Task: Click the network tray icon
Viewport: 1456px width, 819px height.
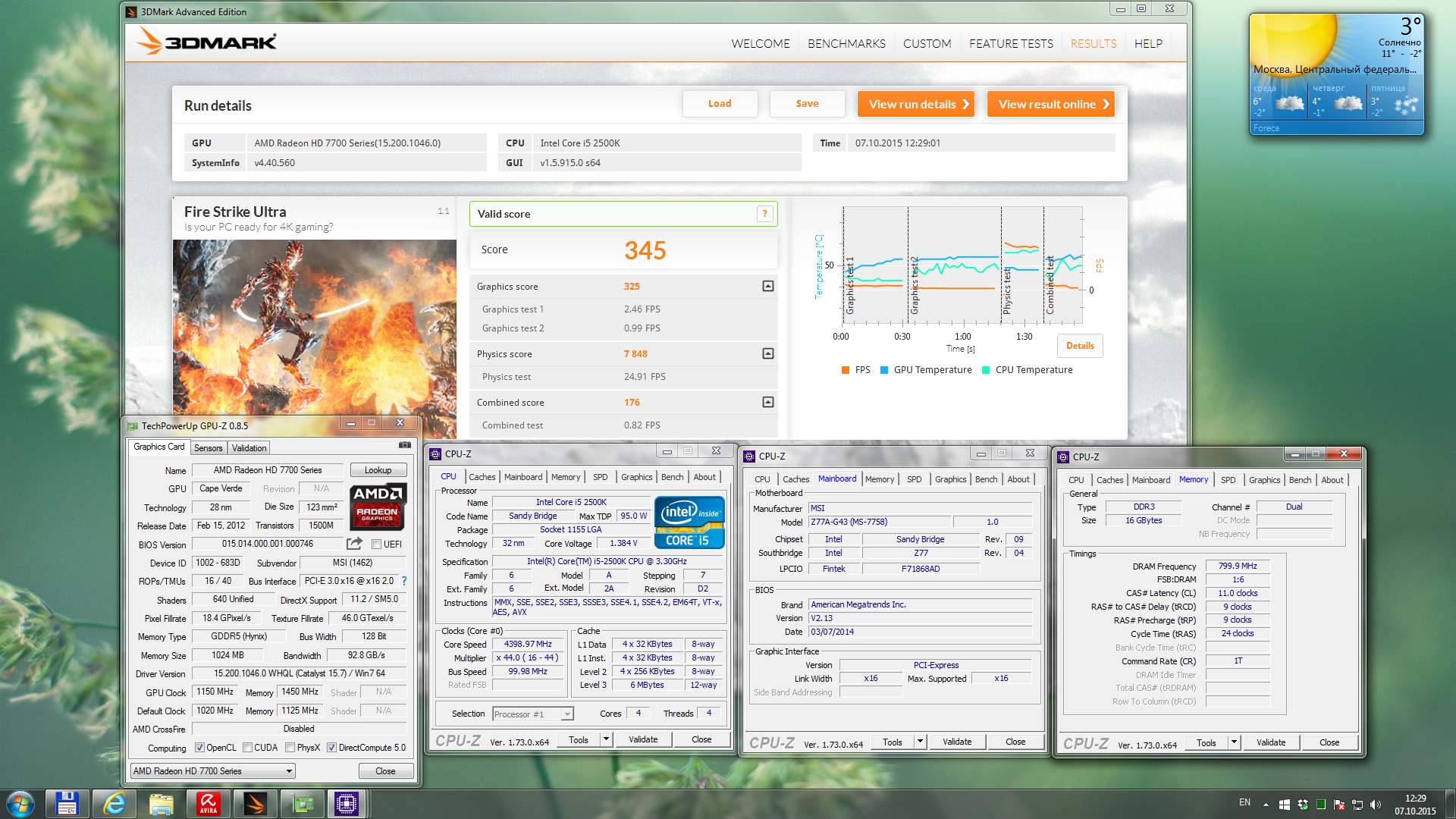Action: [x=1357, y=805]
